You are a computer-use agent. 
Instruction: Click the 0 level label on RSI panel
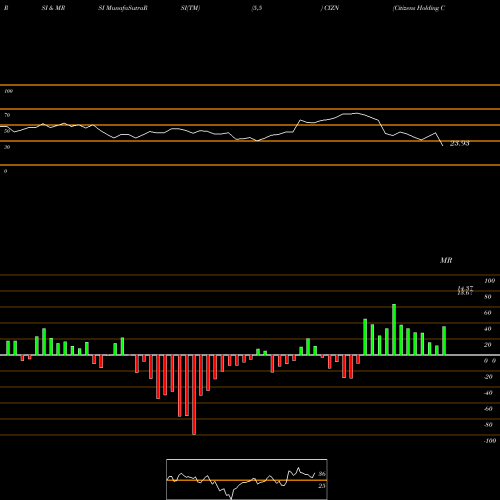coord(5,171)
